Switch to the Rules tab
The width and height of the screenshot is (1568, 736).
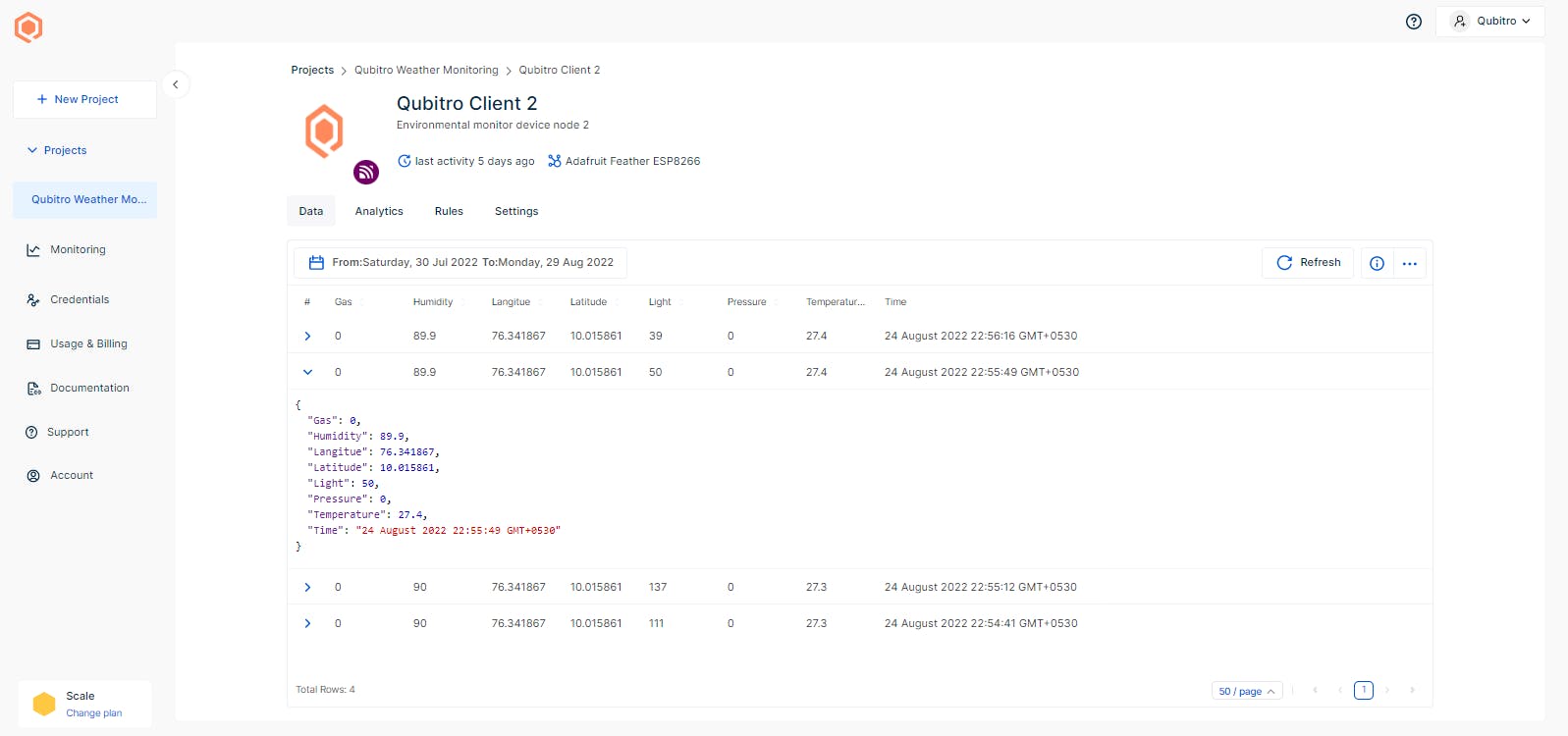(449, 211)
